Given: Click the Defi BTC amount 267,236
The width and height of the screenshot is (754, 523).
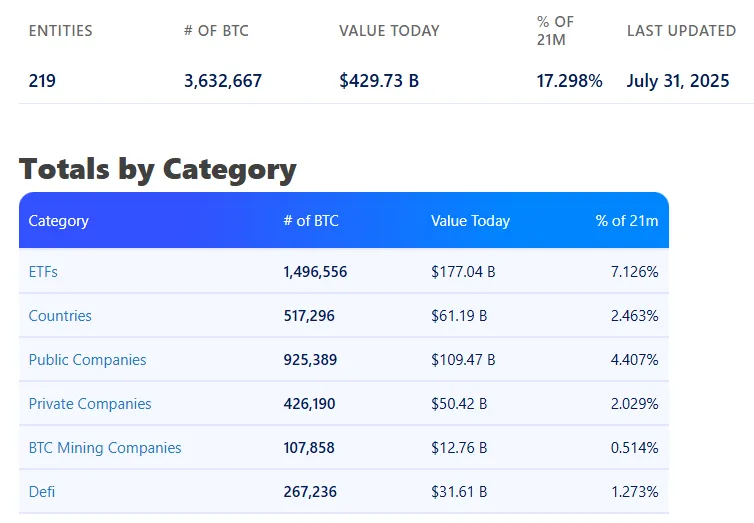Looking at the screenshot, I should (x=309, y=492).
